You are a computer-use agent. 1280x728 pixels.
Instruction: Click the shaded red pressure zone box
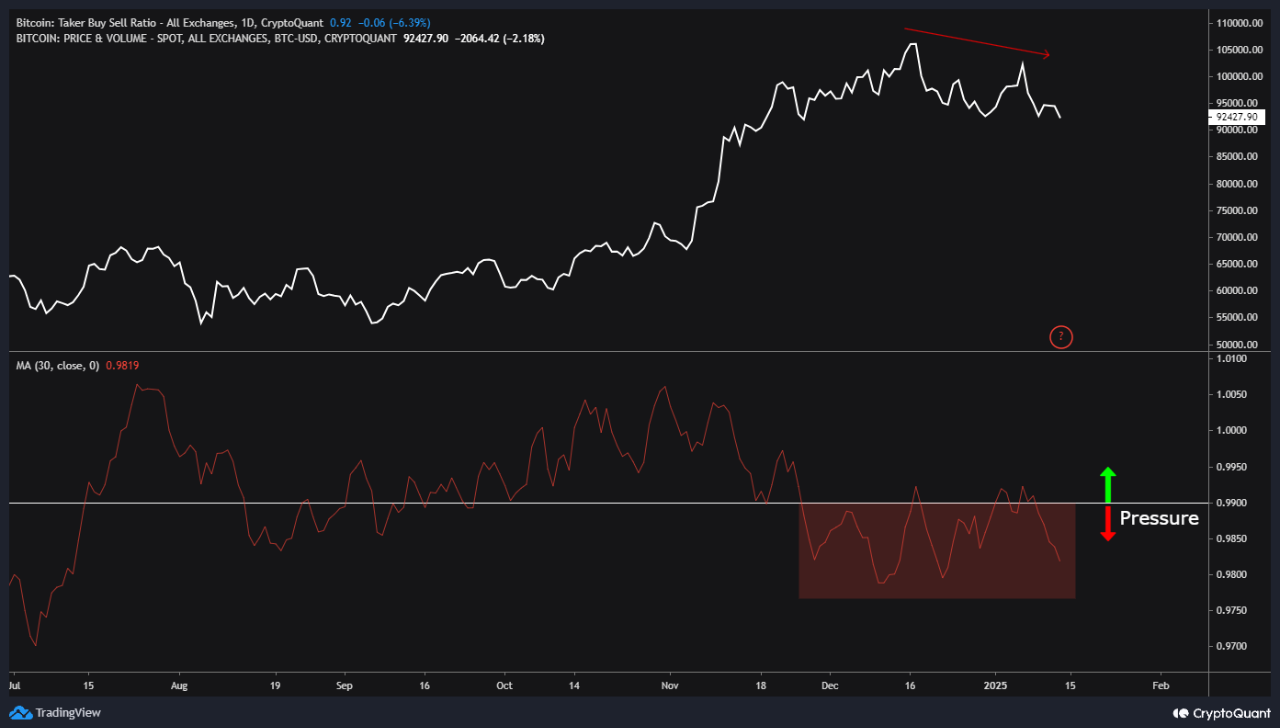point(937,550)
